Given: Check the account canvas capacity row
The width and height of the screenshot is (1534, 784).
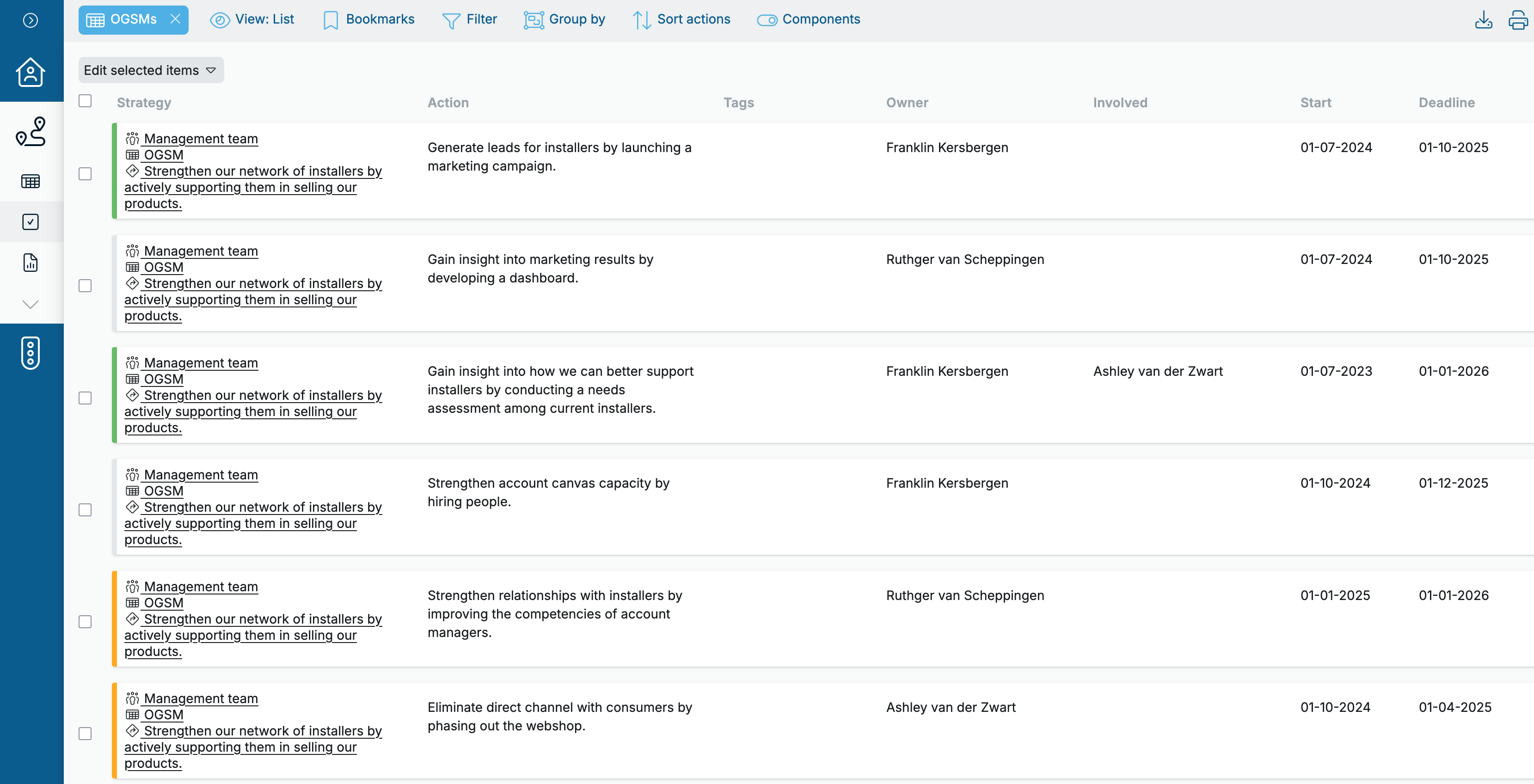Looking at the screenshot, I should pos(85,509).
